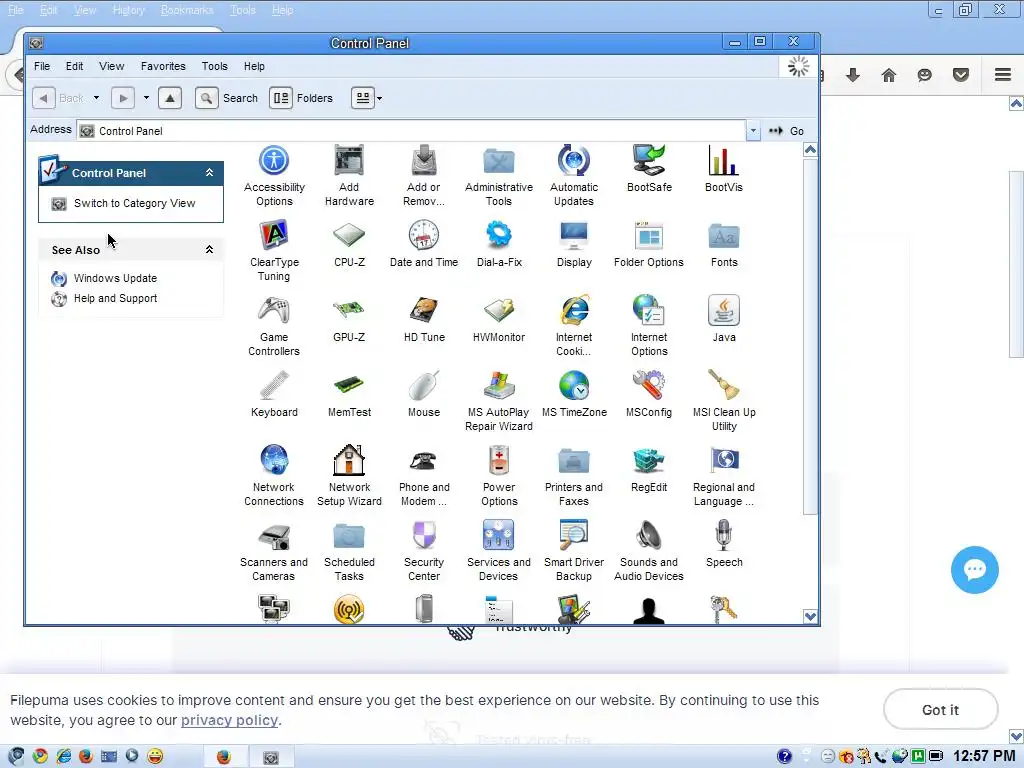Launch Dial-a-Fix utility
The width and height of the screenshot is (1024, 768).
coord(499,244)
